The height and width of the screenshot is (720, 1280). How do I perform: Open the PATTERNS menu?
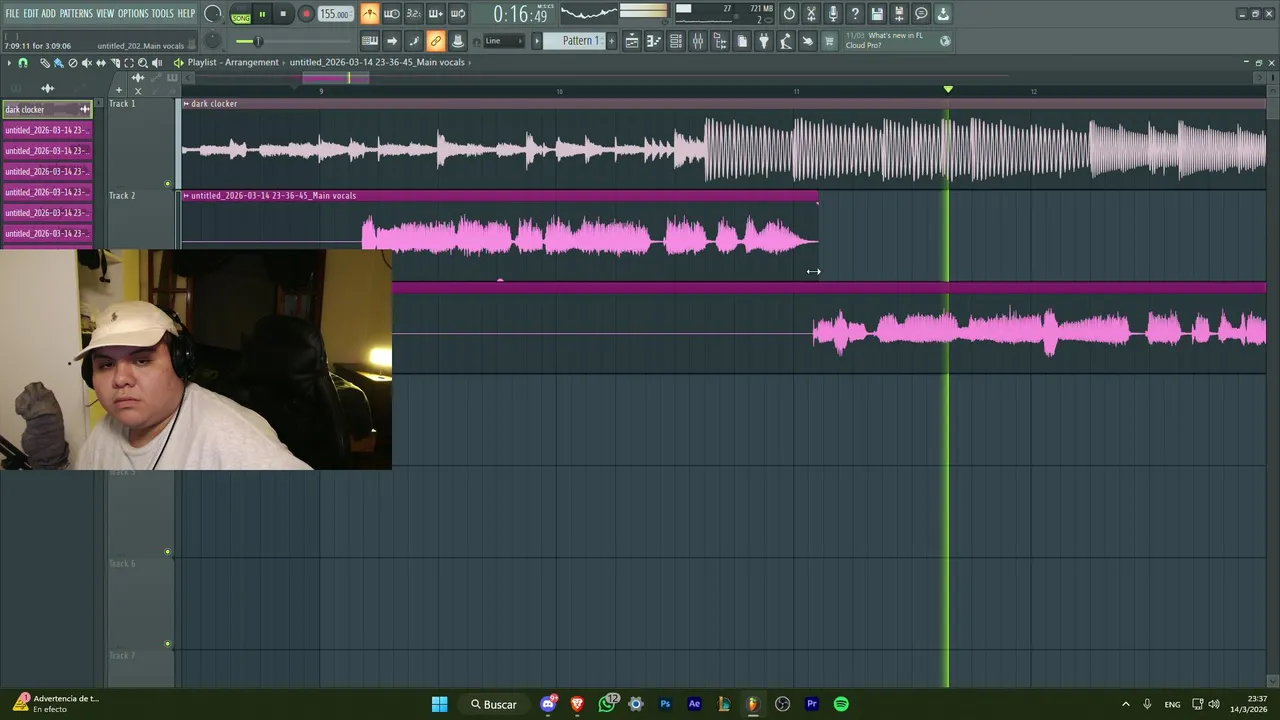tap(76, 13)
